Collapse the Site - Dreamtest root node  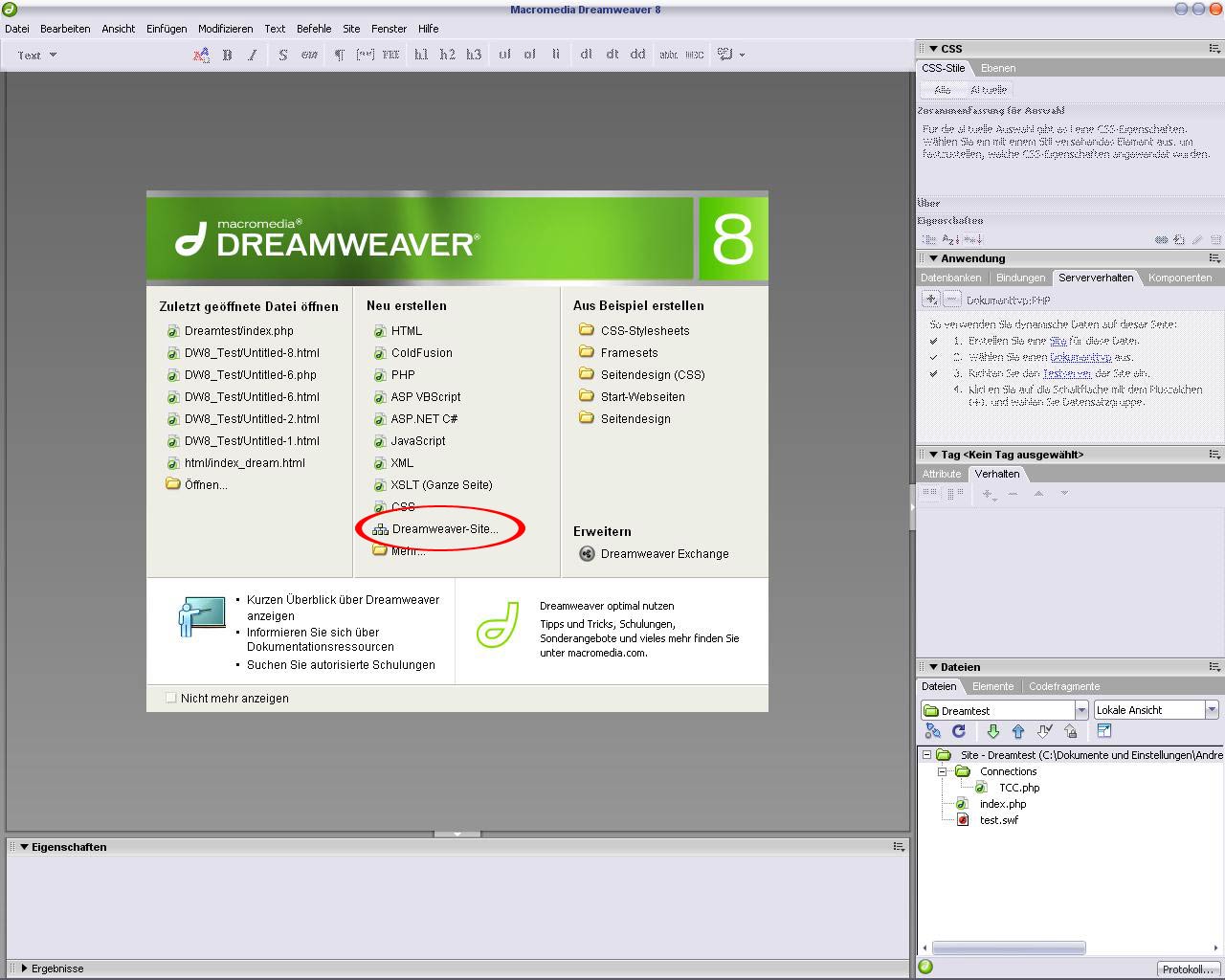926,755
